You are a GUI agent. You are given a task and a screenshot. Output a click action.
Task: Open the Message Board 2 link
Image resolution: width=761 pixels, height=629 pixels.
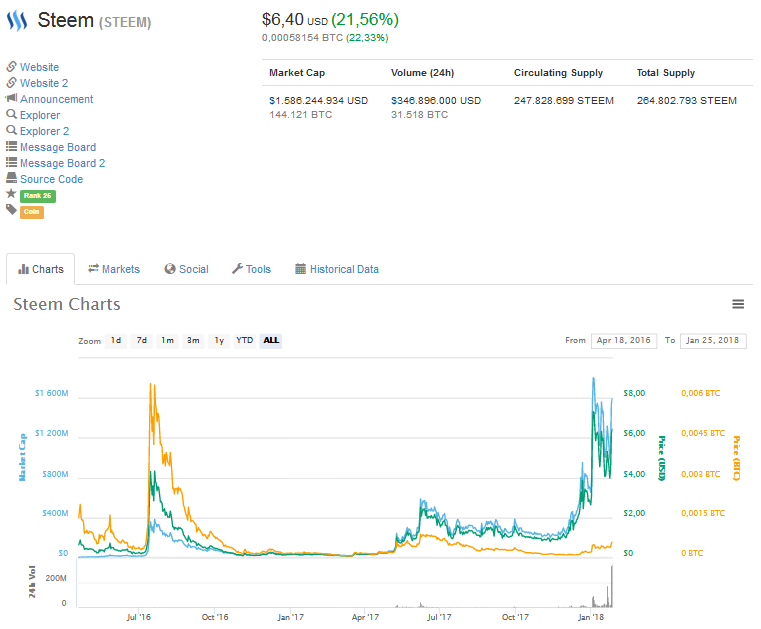[x=62, y=163]
